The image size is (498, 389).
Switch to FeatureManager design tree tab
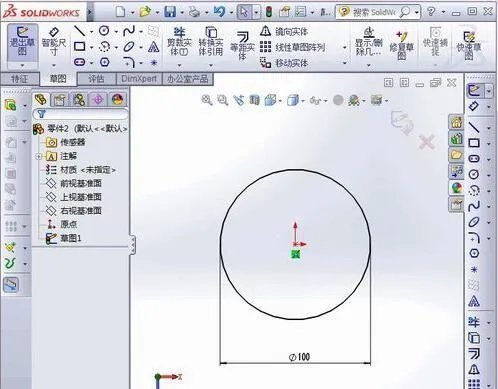tap(41, 99)
